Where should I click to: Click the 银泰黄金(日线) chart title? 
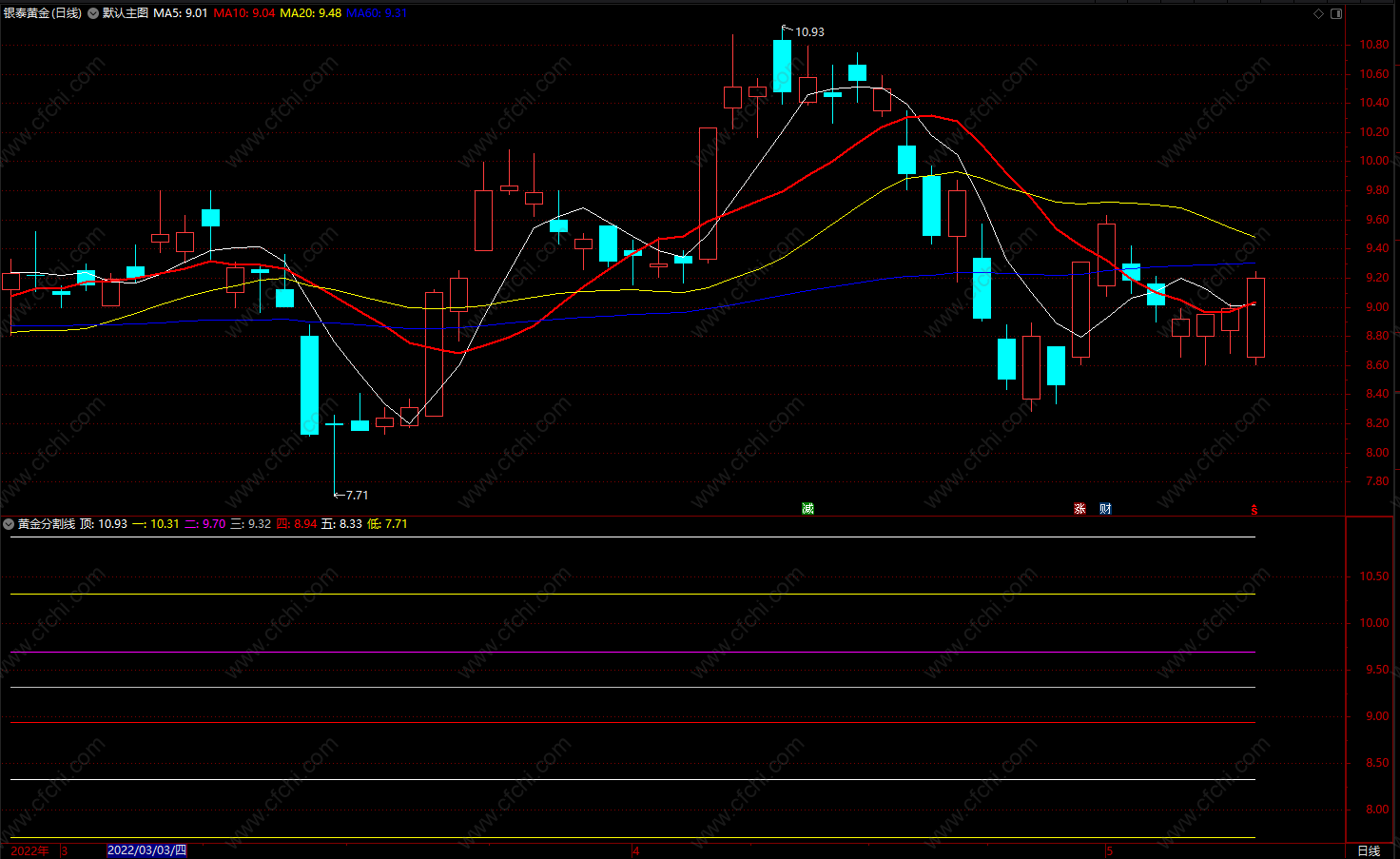pyautogui.click(x=43, y=13)
